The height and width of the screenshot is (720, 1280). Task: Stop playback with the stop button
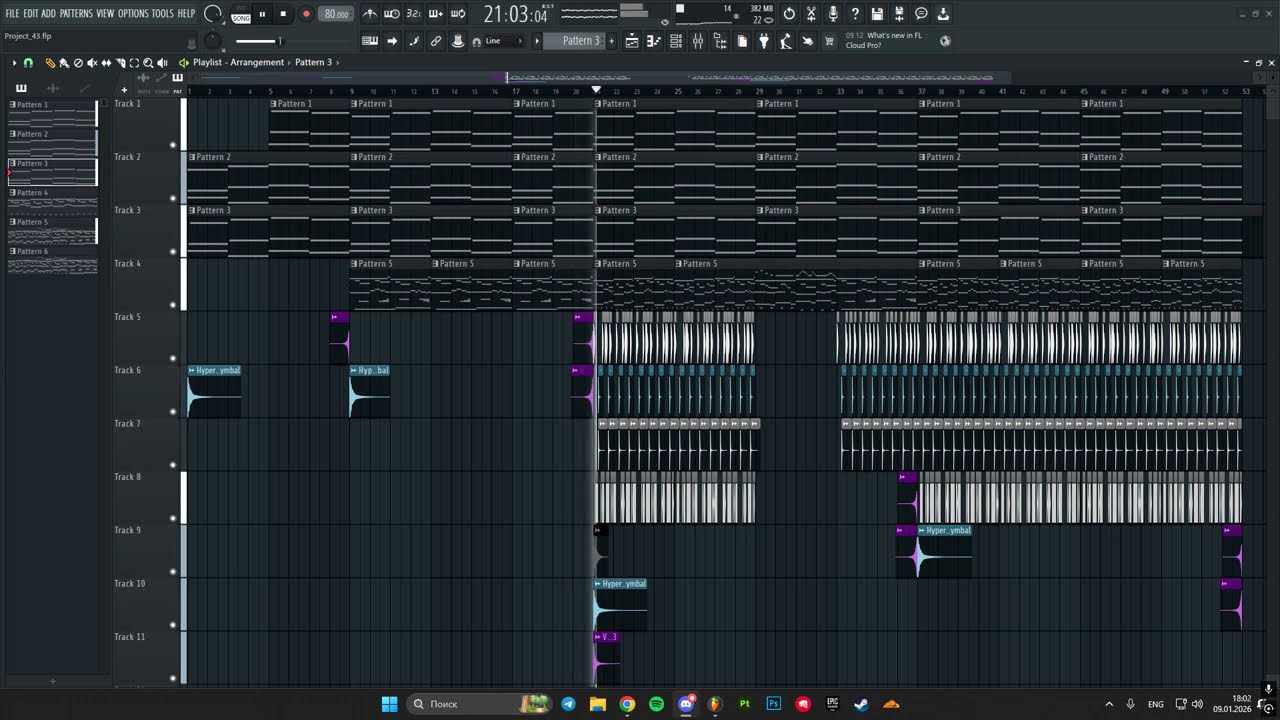283,14
